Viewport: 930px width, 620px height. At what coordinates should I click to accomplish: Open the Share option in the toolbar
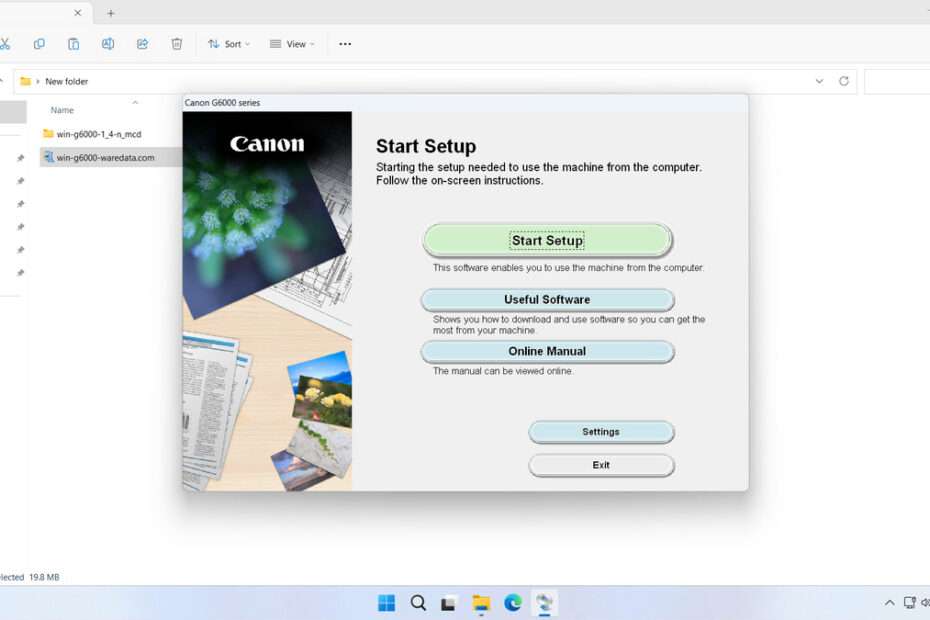tap(142, 44)
